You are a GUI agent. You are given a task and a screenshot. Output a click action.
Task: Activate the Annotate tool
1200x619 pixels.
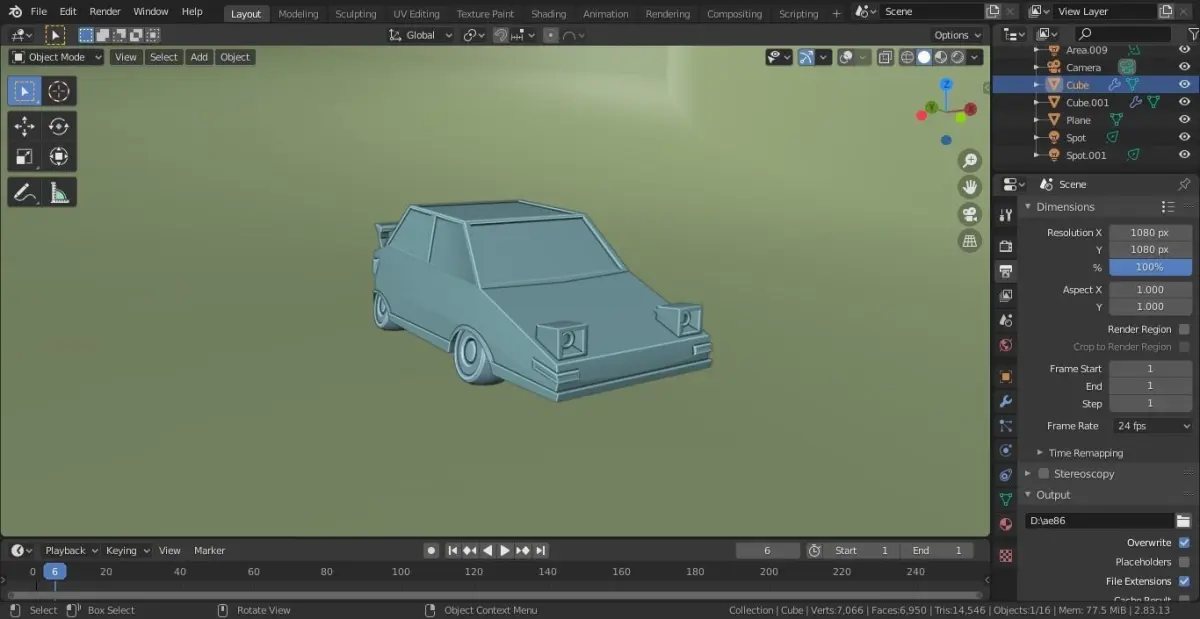(x=25, y=192)
